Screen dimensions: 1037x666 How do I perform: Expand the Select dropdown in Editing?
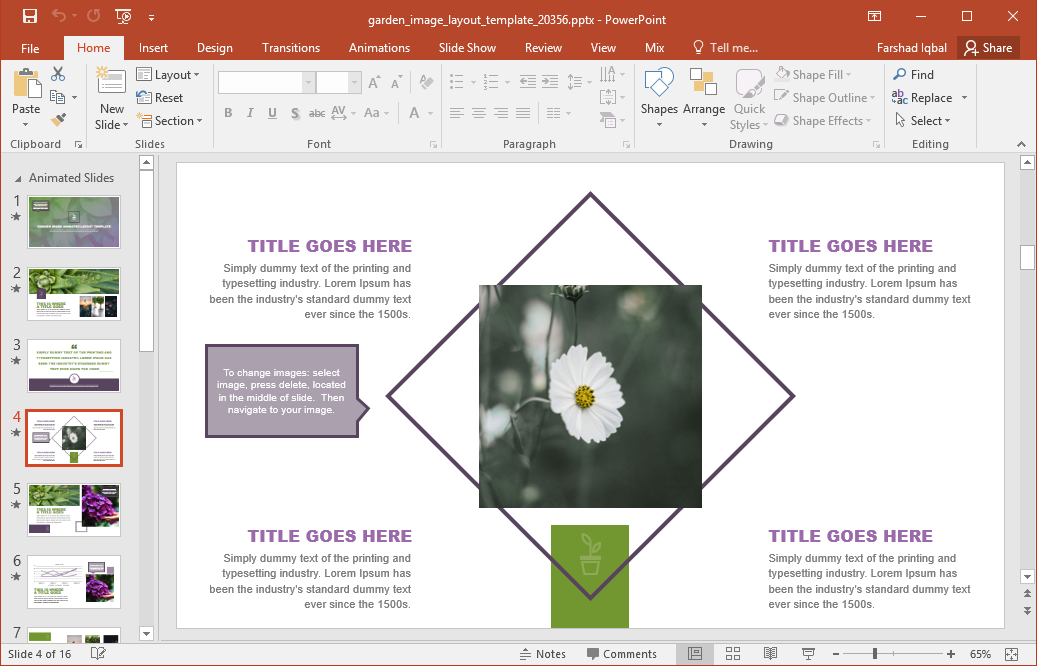pos(921,121)
